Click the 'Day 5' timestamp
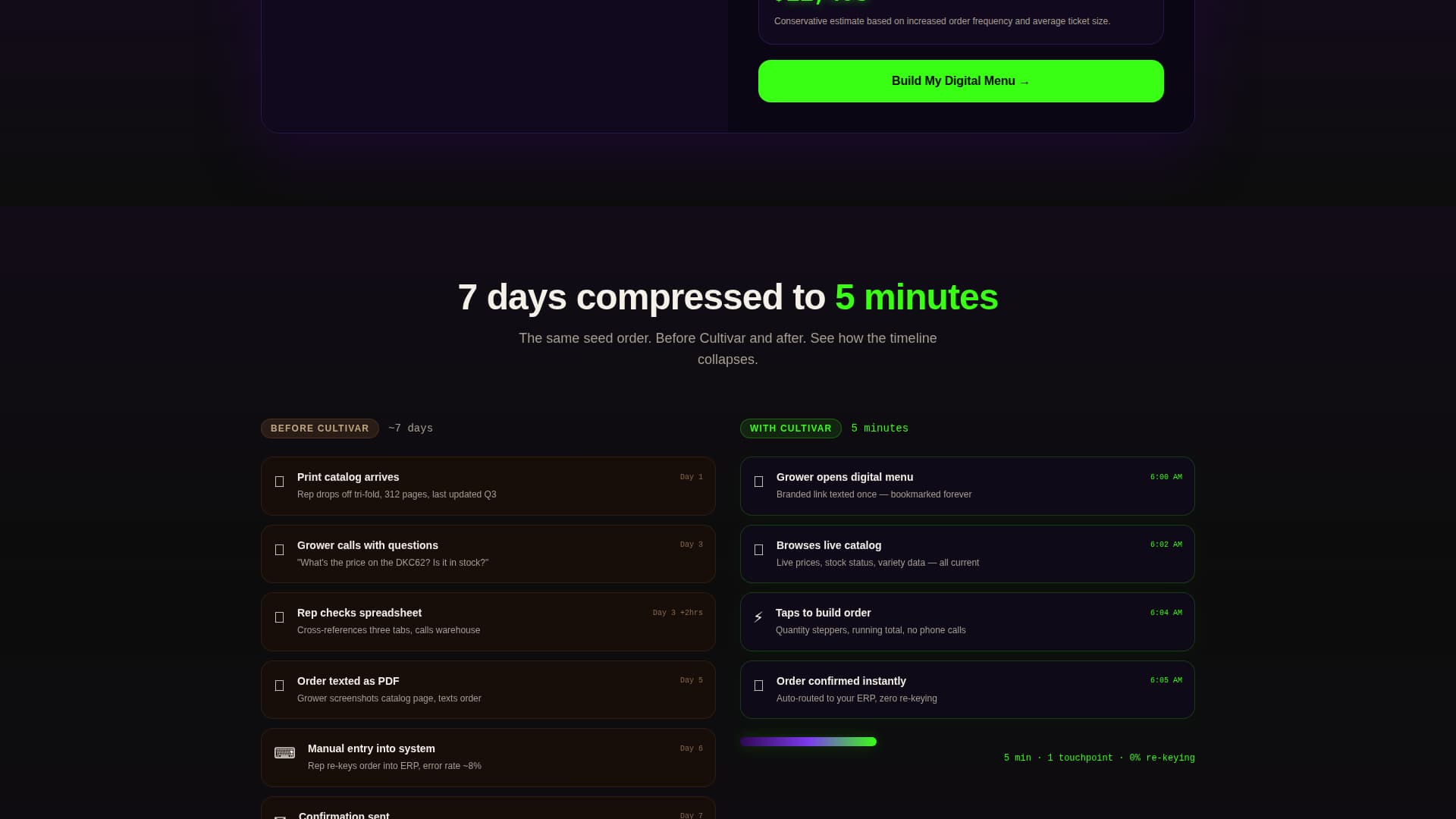1456x819 pixels. click(x=692, y=680)
